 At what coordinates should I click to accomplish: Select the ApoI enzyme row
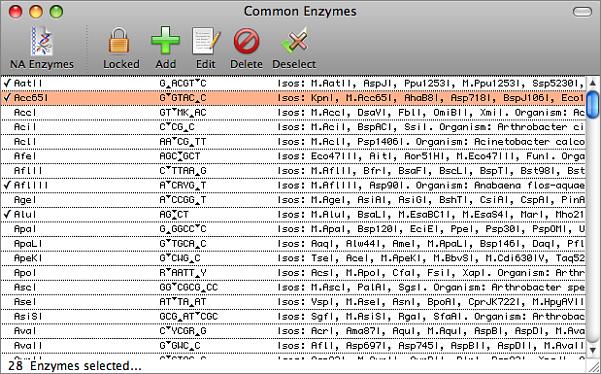click(293, 272)
